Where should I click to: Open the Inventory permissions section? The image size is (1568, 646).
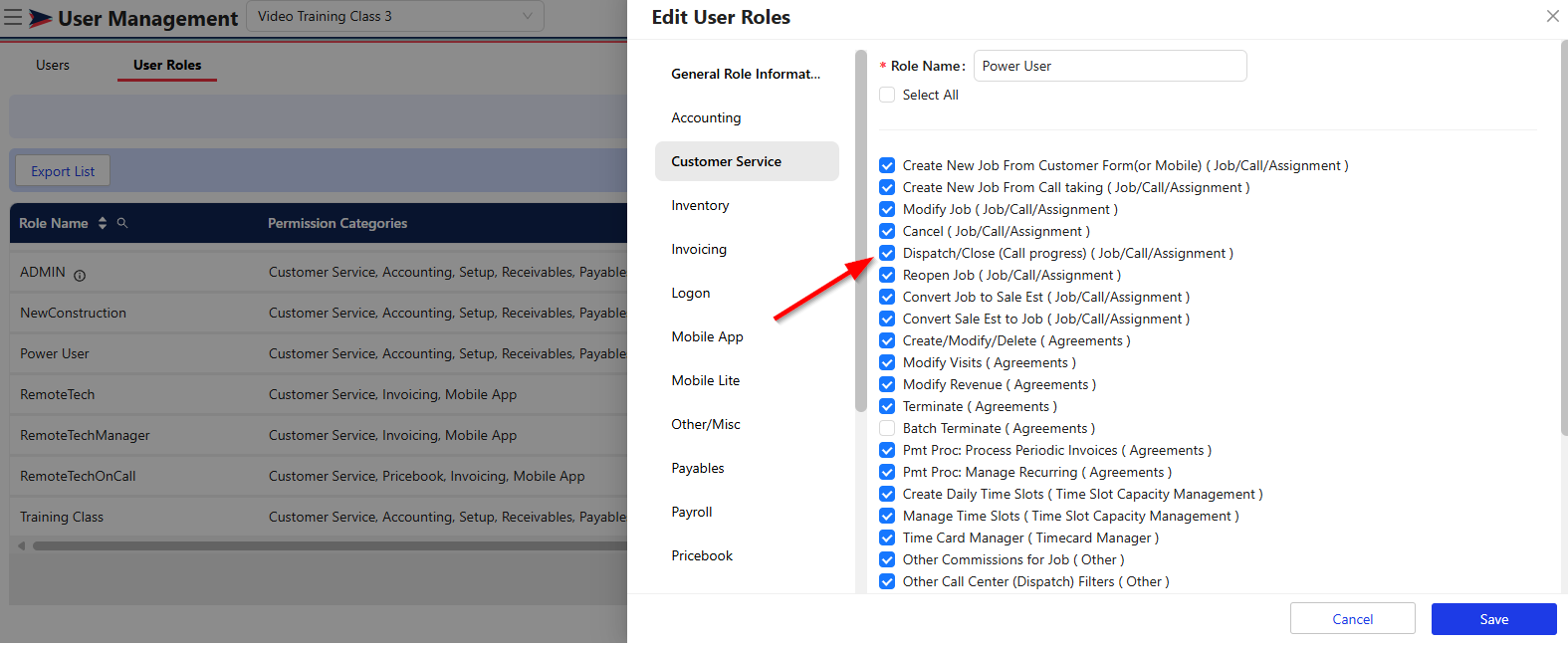coord(747,205)
